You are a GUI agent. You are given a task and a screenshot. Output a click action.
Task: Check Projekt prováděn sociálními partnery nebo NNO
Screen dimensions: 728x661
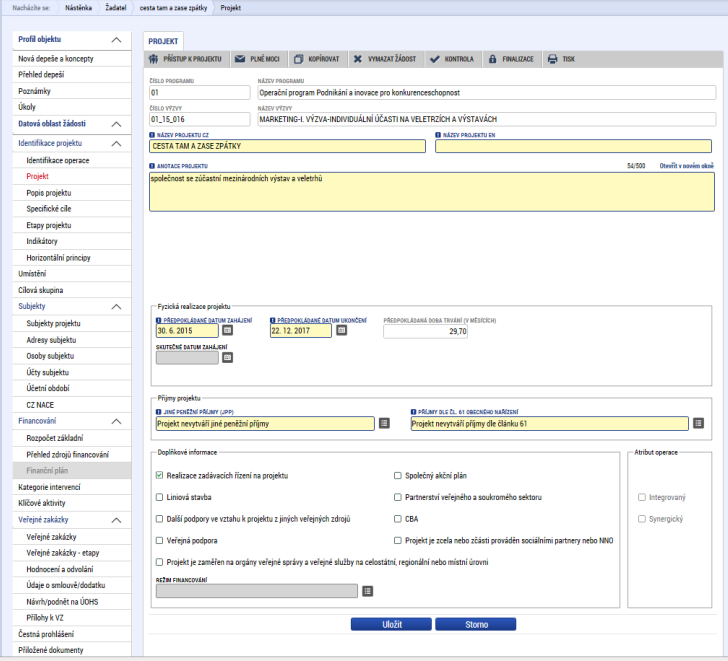point(398,540)
